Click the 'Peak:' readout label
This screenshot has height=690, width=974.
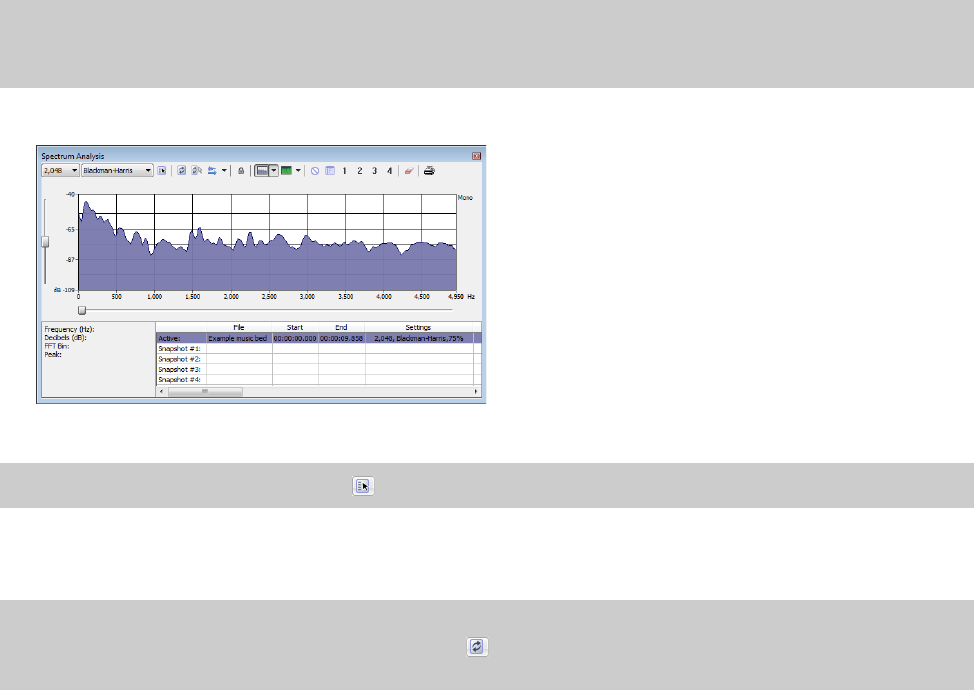point(53,355)
